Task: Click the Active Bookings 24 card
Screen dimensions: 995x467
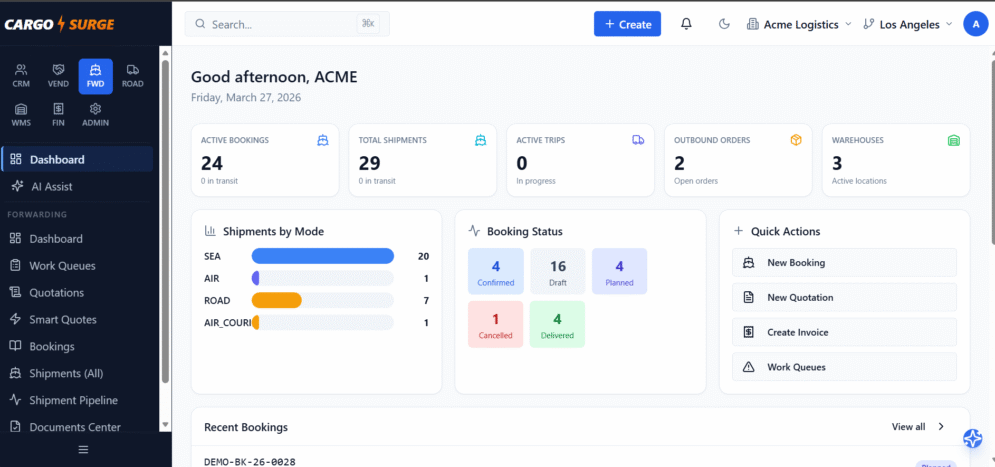Action: (265, 160)
